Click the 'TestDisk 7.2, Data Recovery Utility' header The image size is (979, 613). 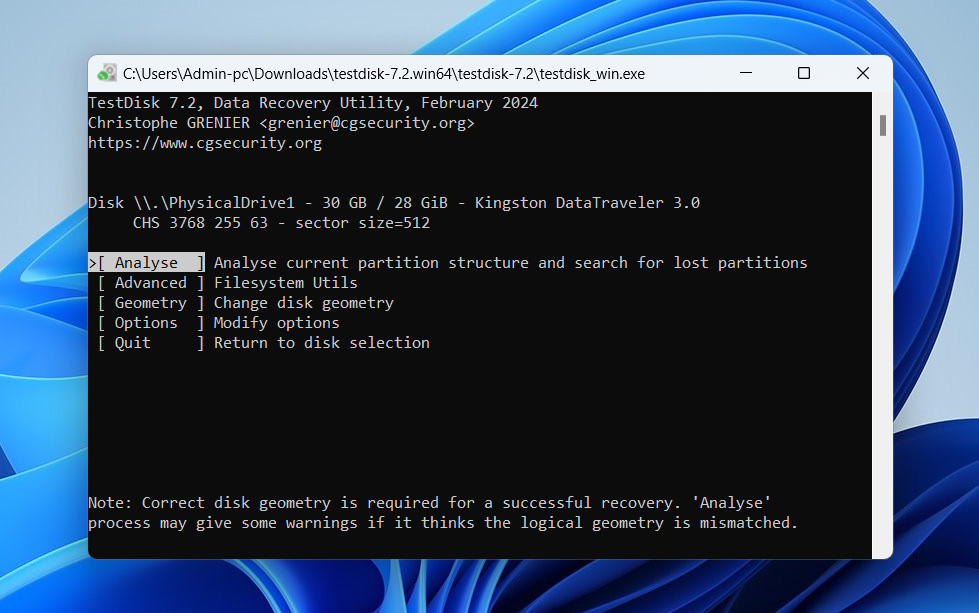pos(313,103)
